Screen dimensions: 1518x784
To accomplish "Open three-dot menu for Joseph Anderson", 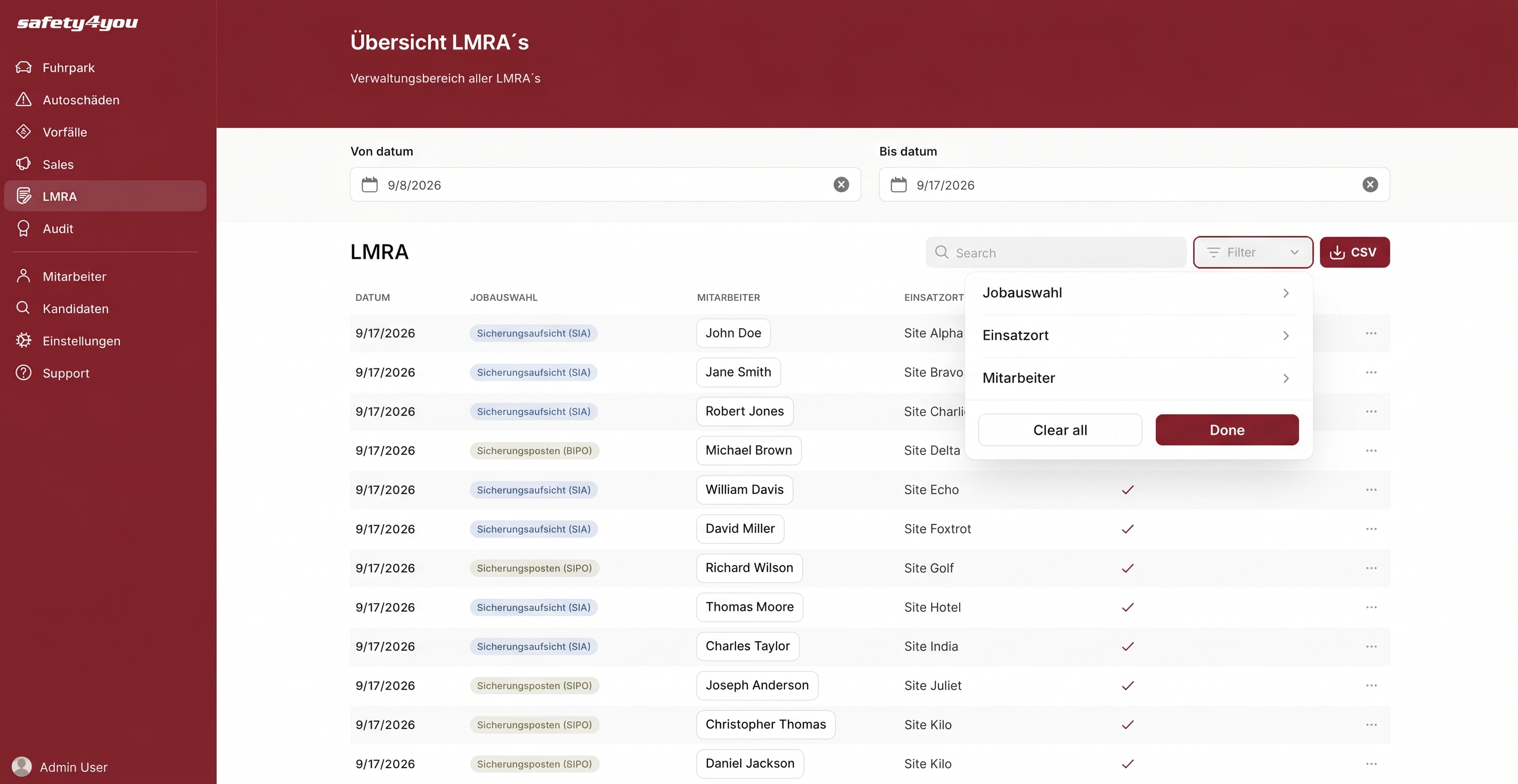I will pos(1372,685).
